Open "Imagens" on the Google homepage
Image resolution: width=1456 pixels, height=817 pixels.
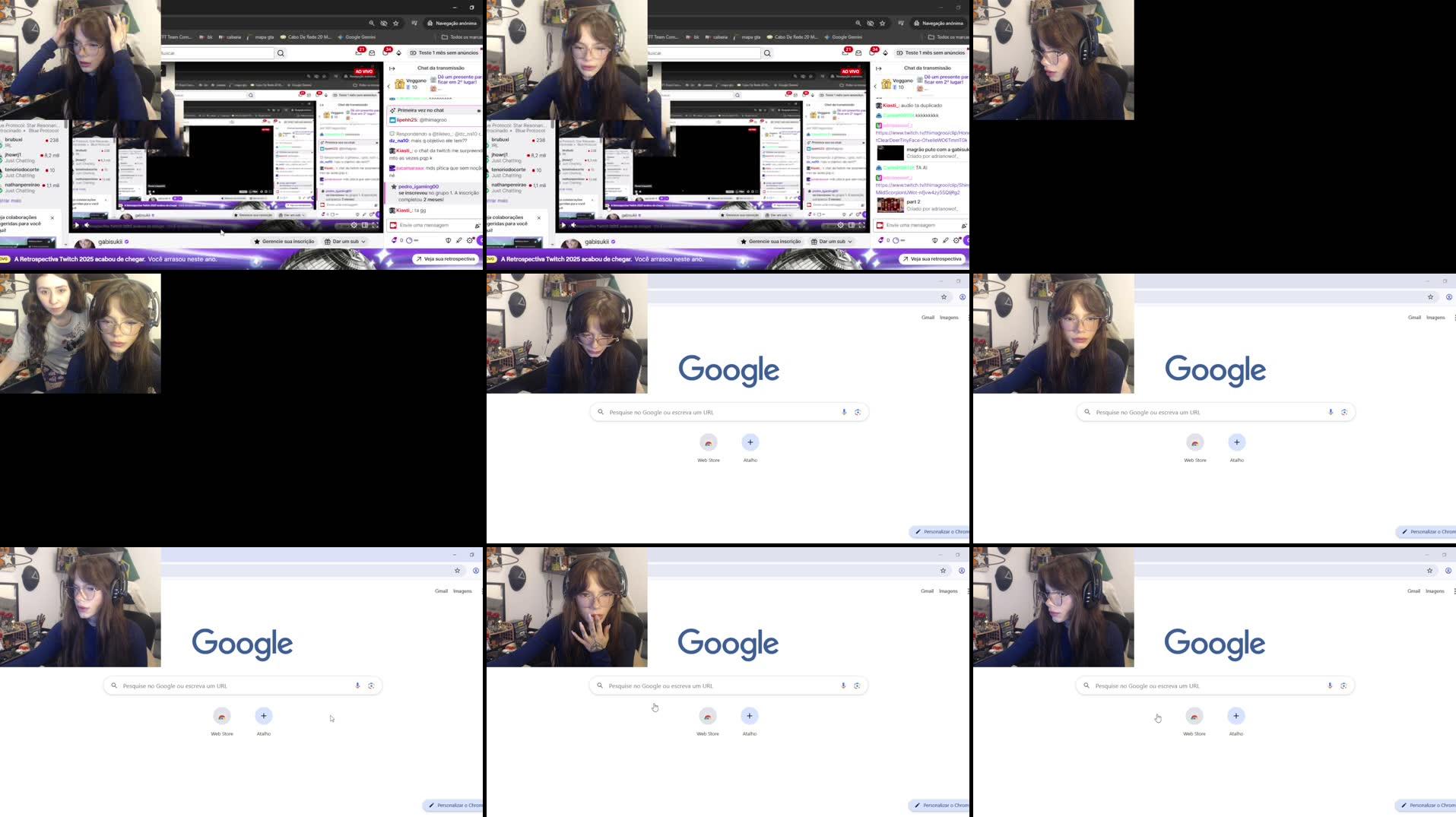[948, 317]
